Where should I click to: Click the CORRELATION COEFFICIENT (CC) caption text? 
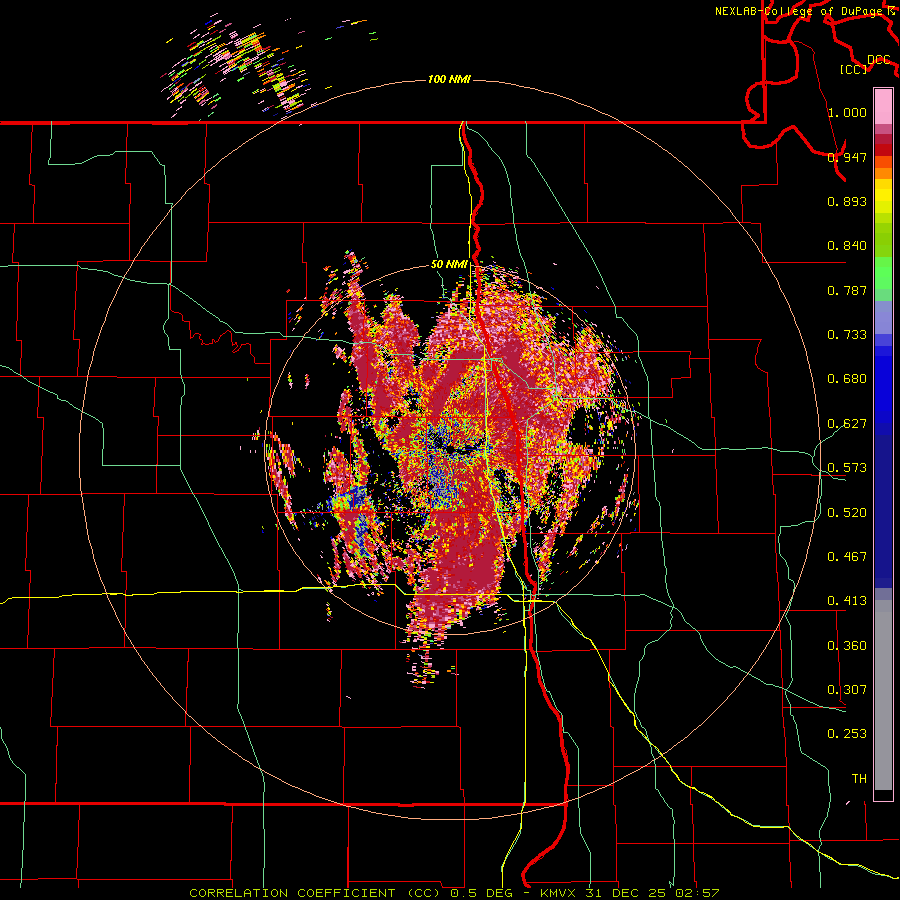317,893
